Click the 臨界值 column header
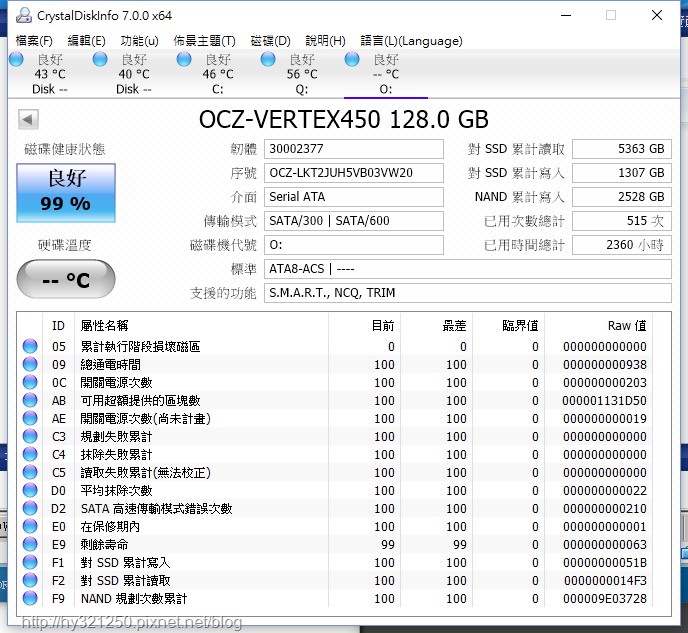Viewport: 688px width, 633px height. [x=509, y=325]
